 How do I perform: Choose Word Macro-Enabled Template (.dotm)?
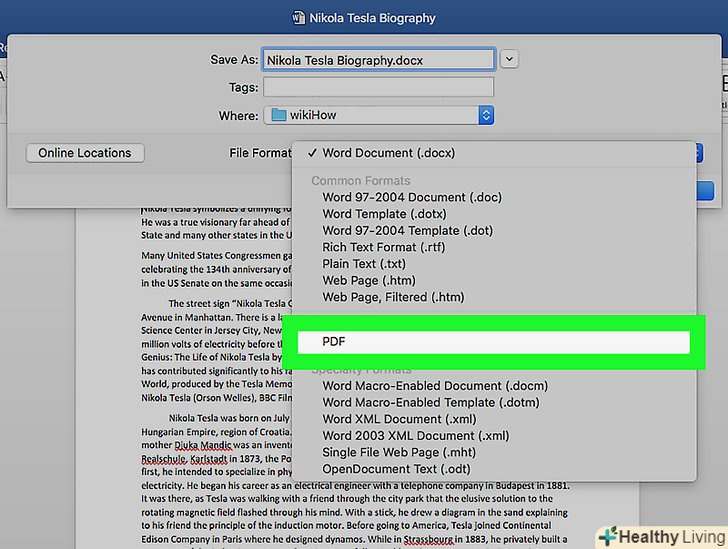coord(494,403)
